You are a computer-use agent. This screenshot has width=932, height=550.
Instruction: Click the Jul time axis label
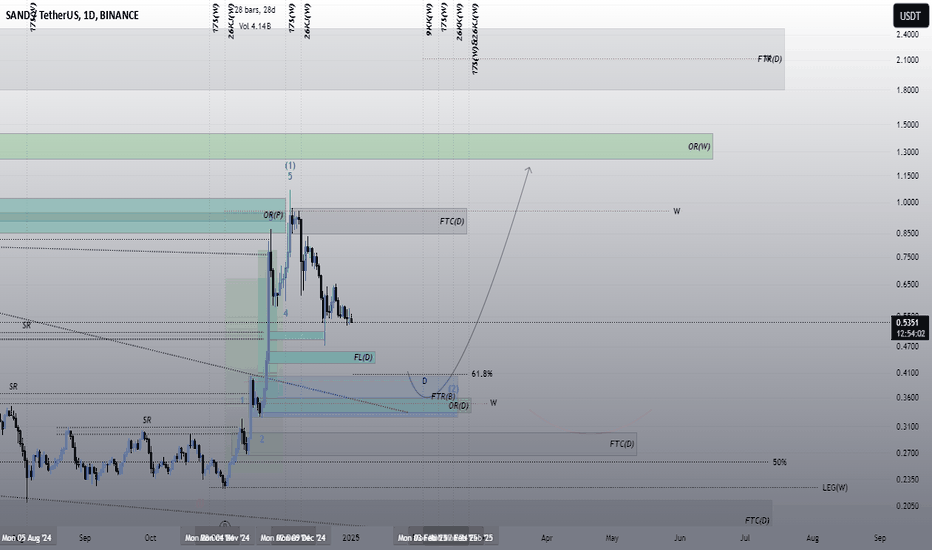coord(745,538)
